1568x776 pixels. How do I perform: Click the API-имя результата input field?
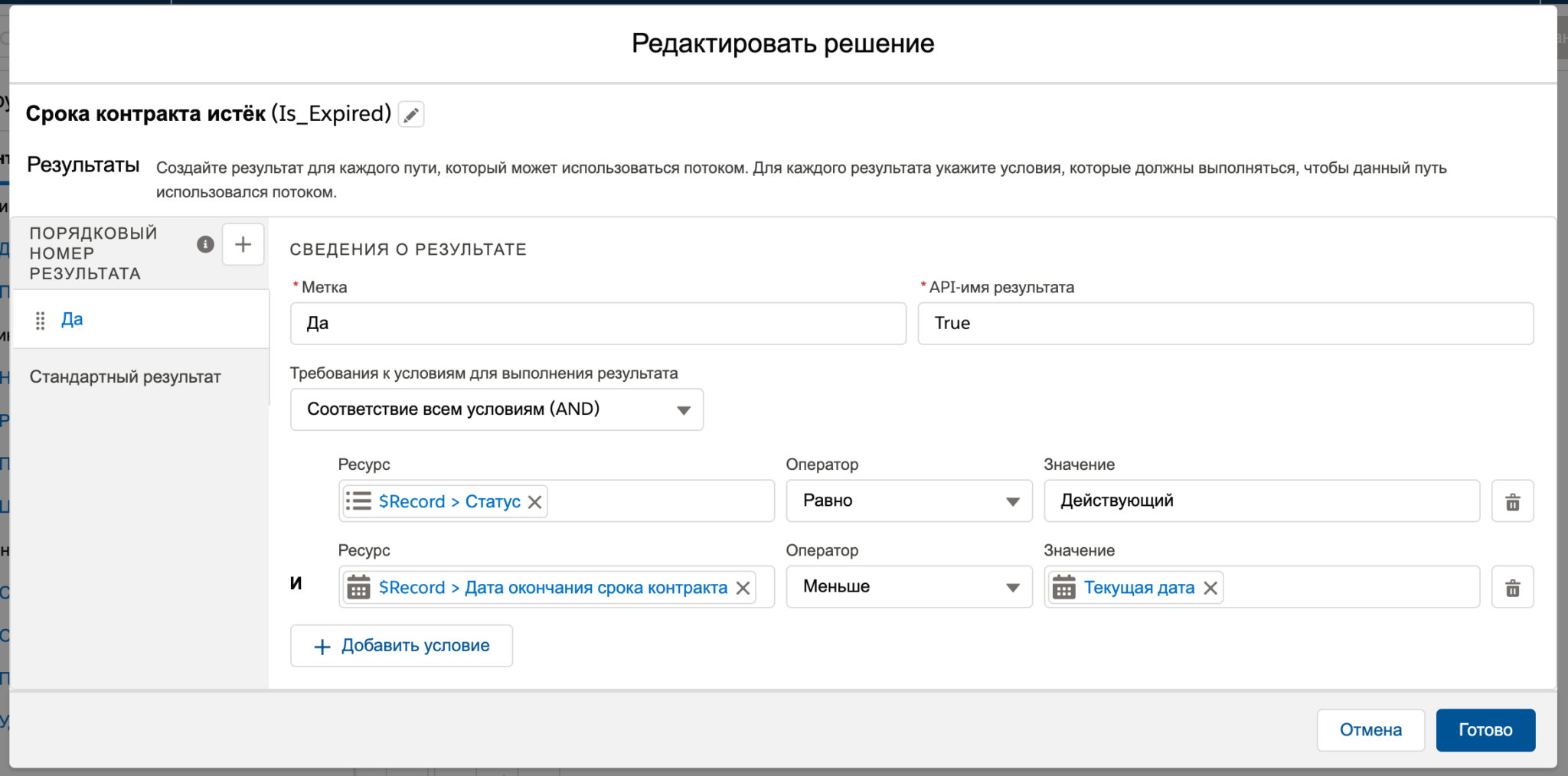(1226, 324)
